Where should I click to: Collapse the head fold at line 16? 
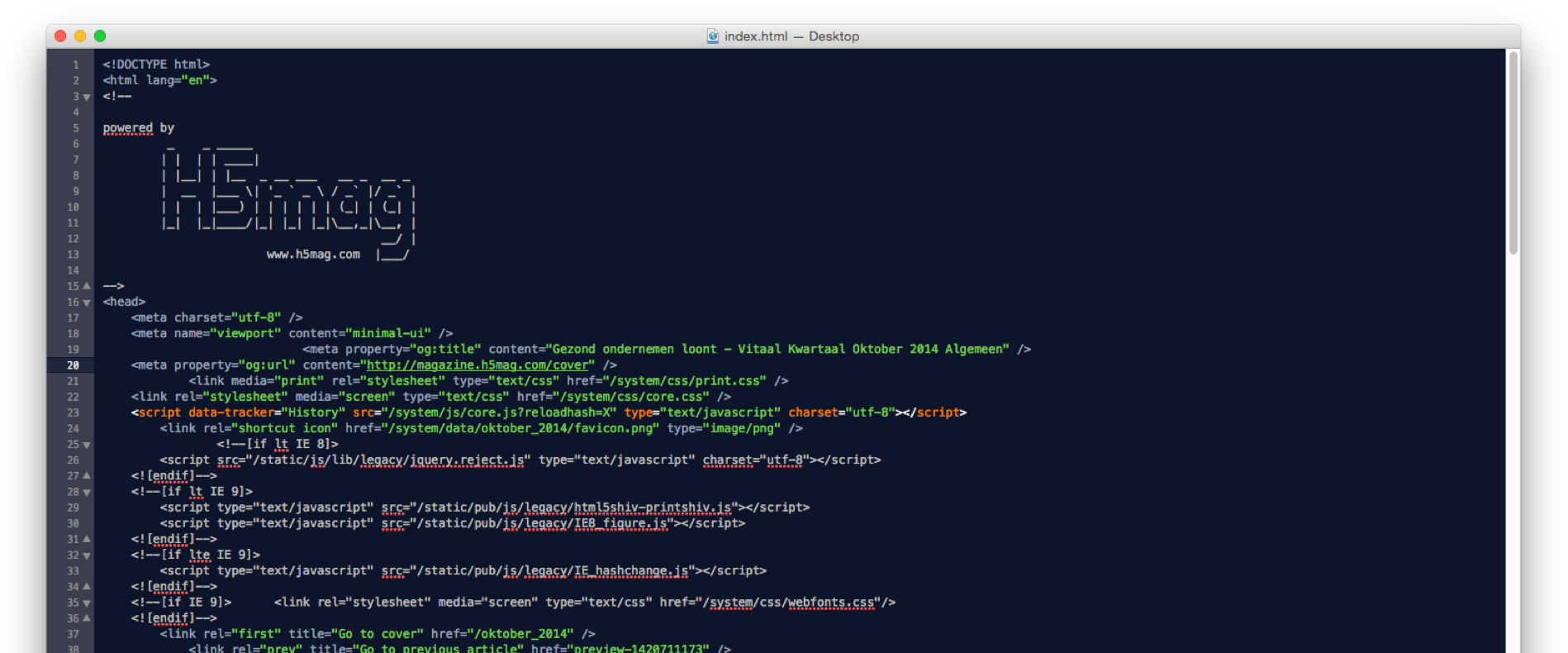87,303
